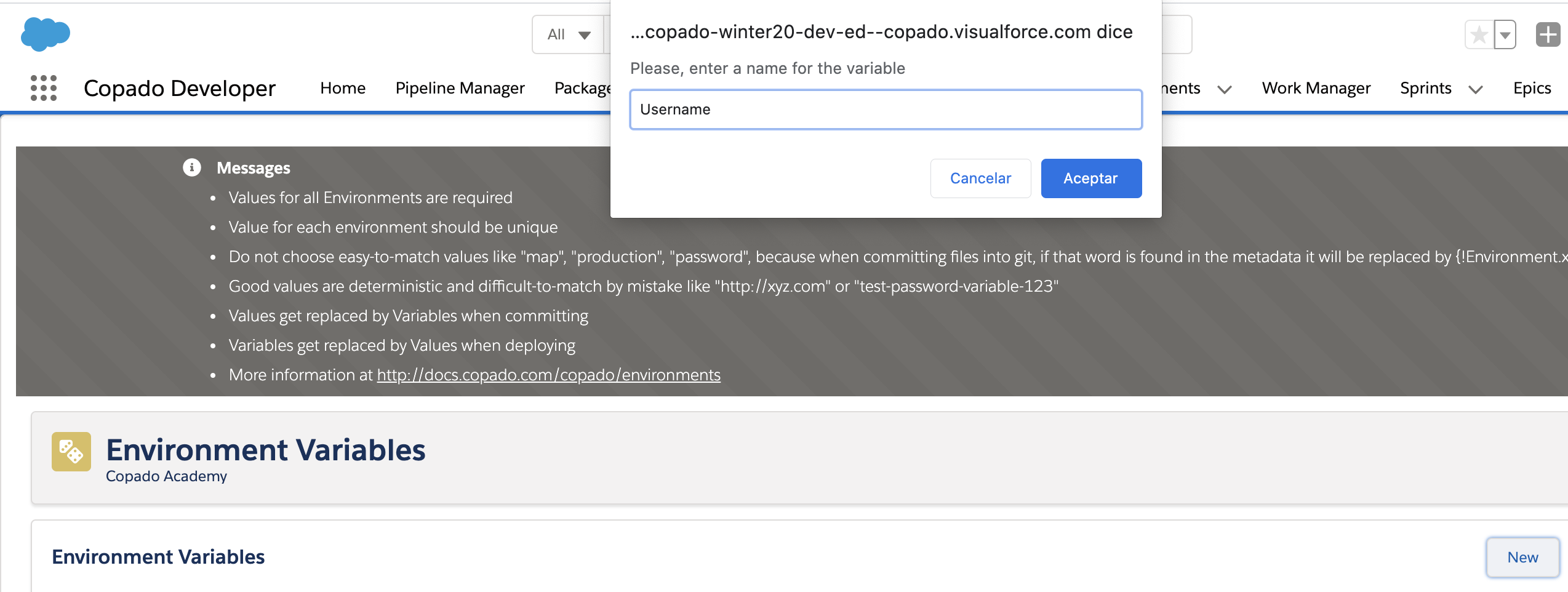
Task: Click 'Value for each environment should be unique'
Action: (393, 227)
